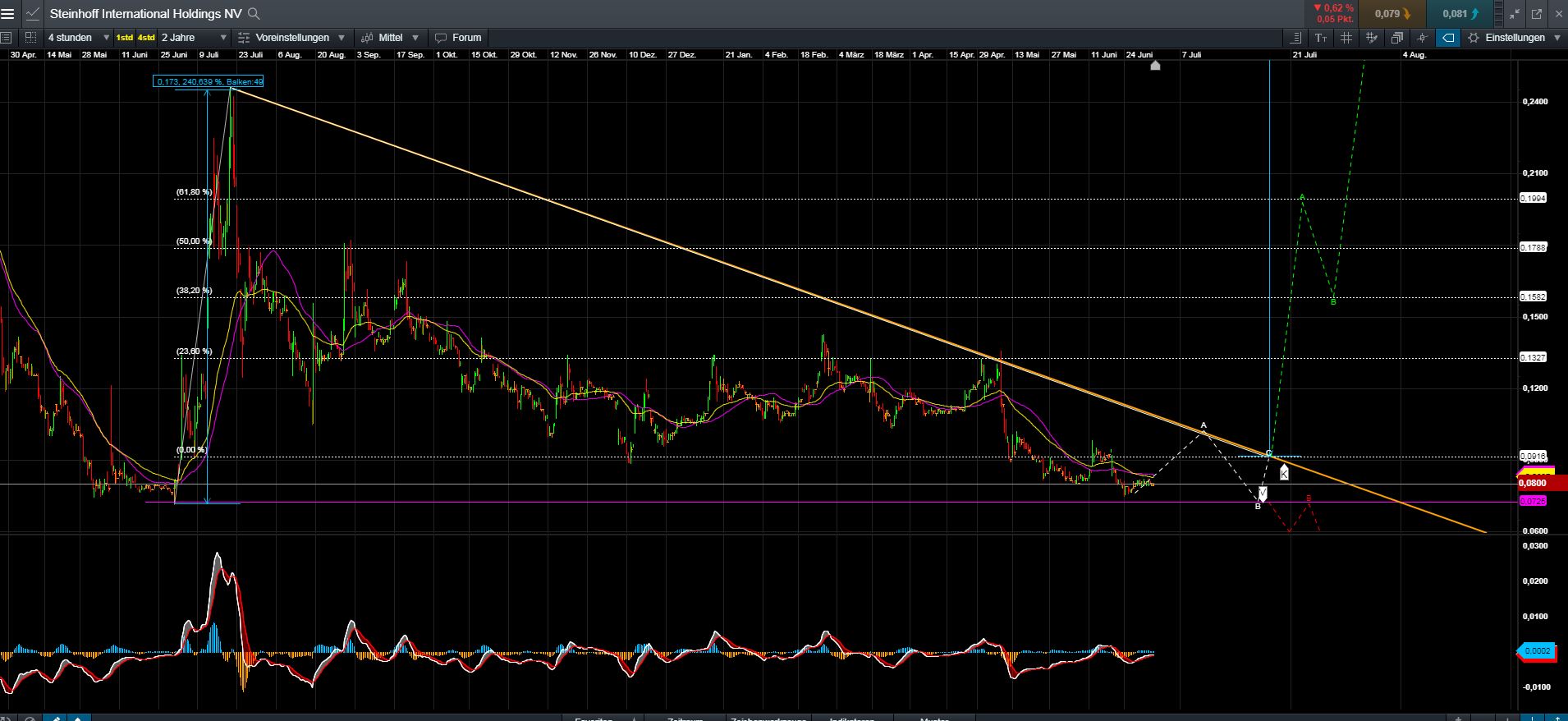Viewport: 1568px width, 721px height.
Task: Click the 0,081 buy price box
Action: coord(1460,14)
